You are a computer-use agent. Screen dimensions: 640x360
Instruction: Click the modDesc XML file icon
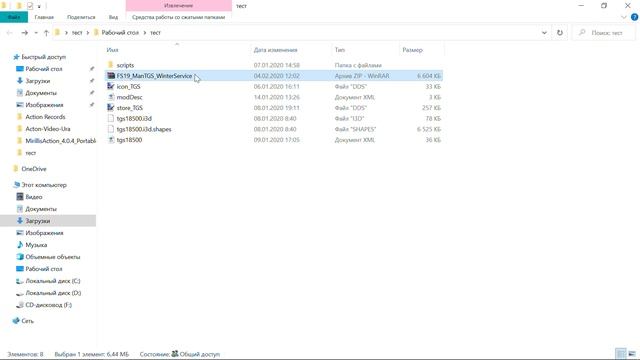(110, 97)
